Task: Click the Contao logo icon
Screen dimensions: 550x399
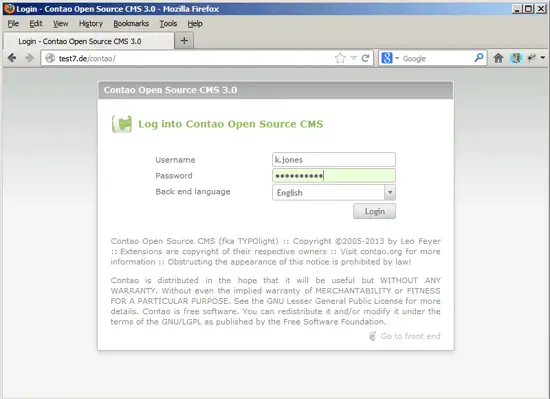Action: tap(122, 124)
